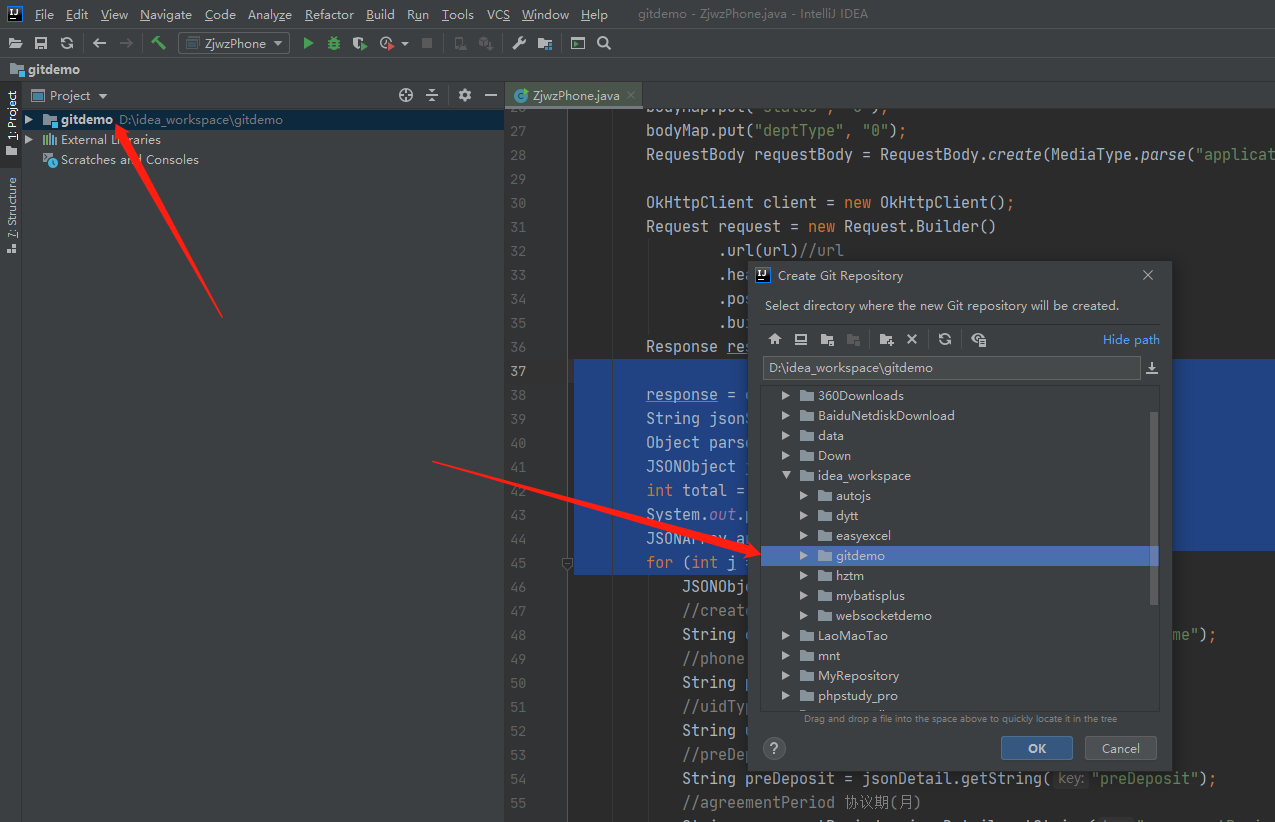The width and height of the screenshot is (1275, 822).
Task: Select the autojs folder
Action: (x=853, y=496)
